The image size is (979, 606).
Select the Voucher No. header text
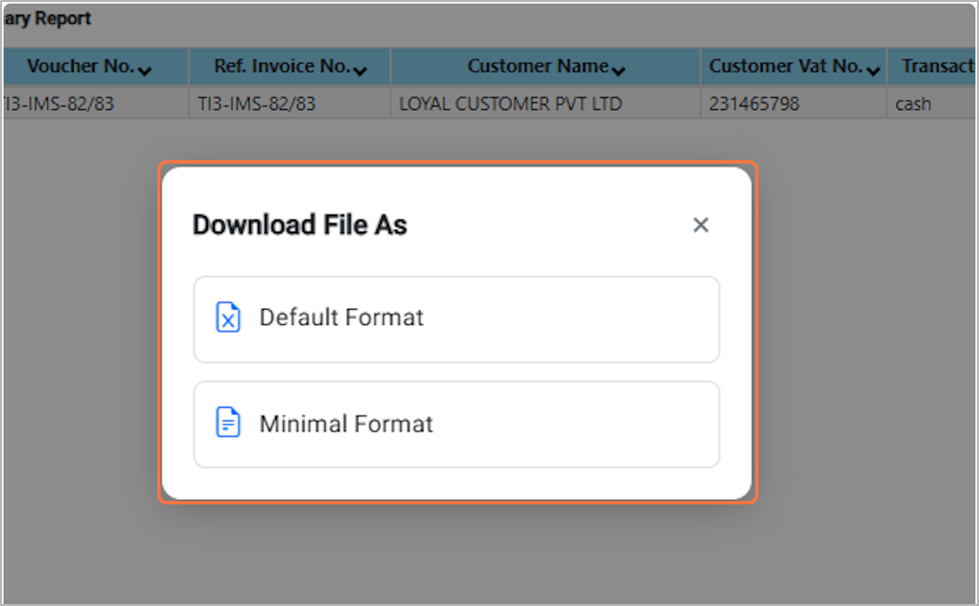point(80,67)
